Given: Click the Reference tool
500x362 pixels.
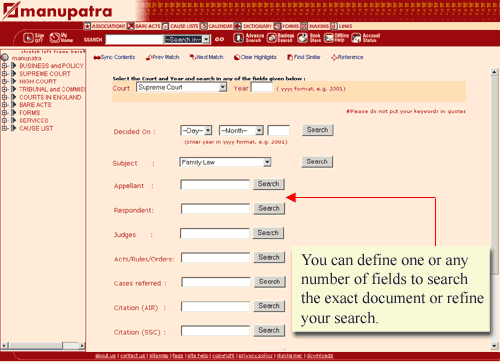Looking at the screenshot, I should point(347,57).
